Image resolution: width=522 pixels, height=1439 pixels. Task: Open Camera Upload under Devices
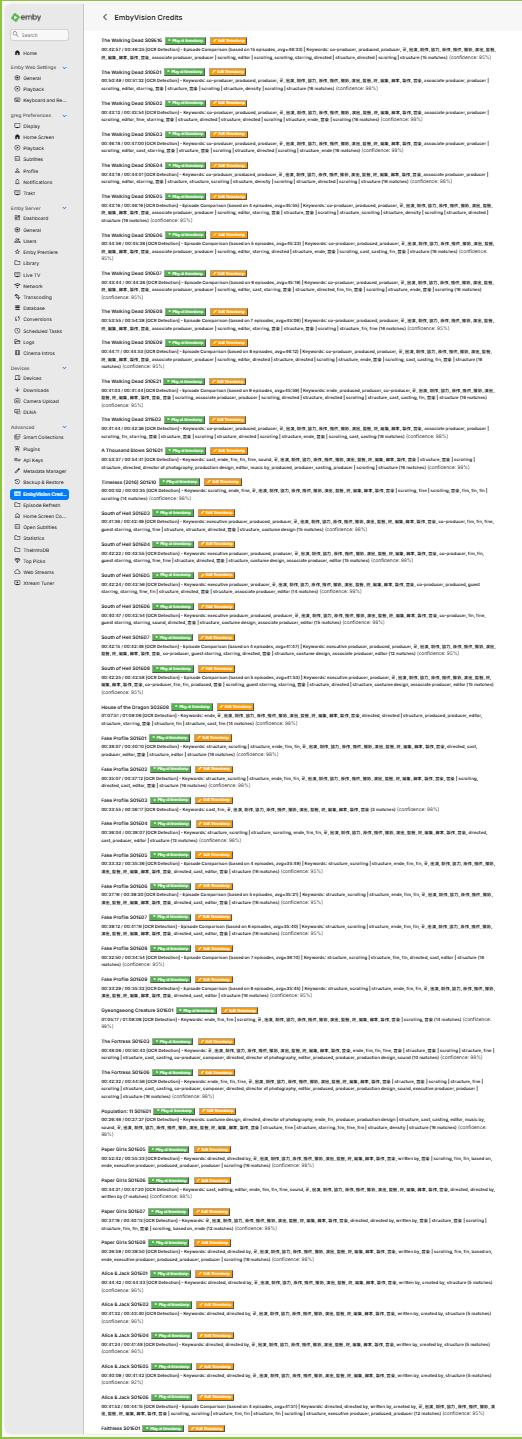pos(40,399)
